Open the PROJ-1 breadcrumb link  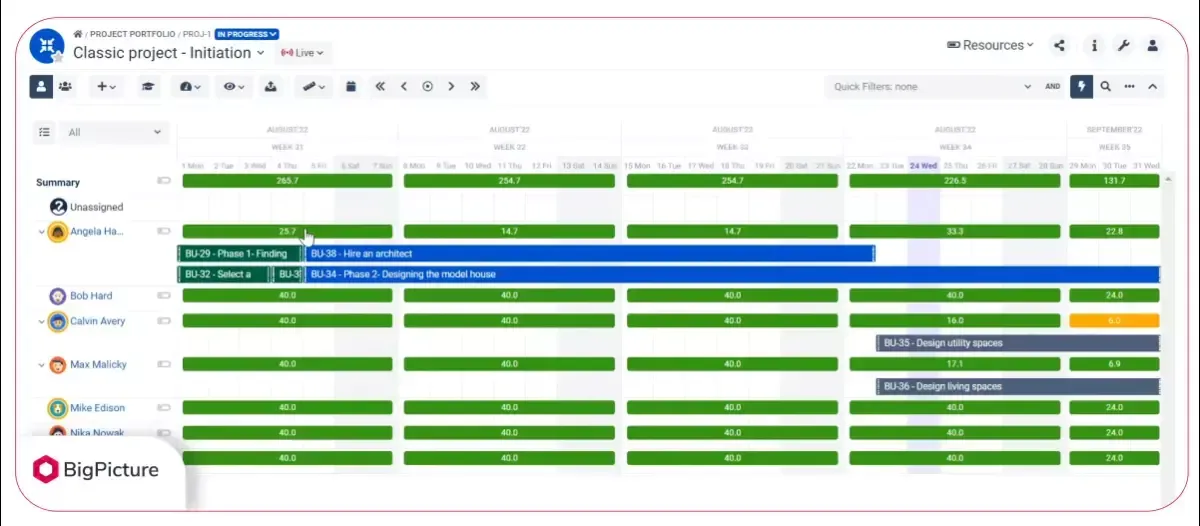click(x=196, y=34)
